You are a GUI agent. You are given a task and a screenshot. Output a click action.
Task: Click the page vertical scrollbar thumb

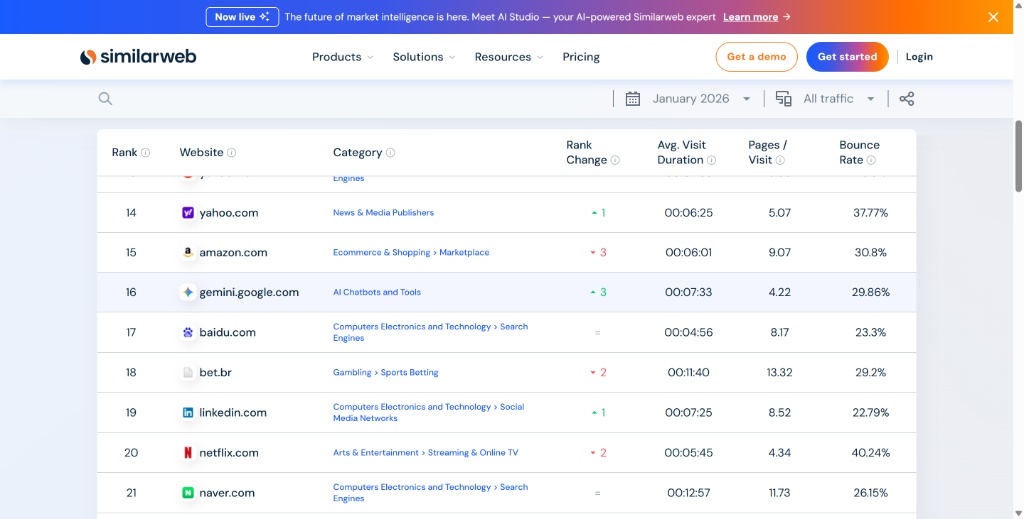coord(1018,156)
